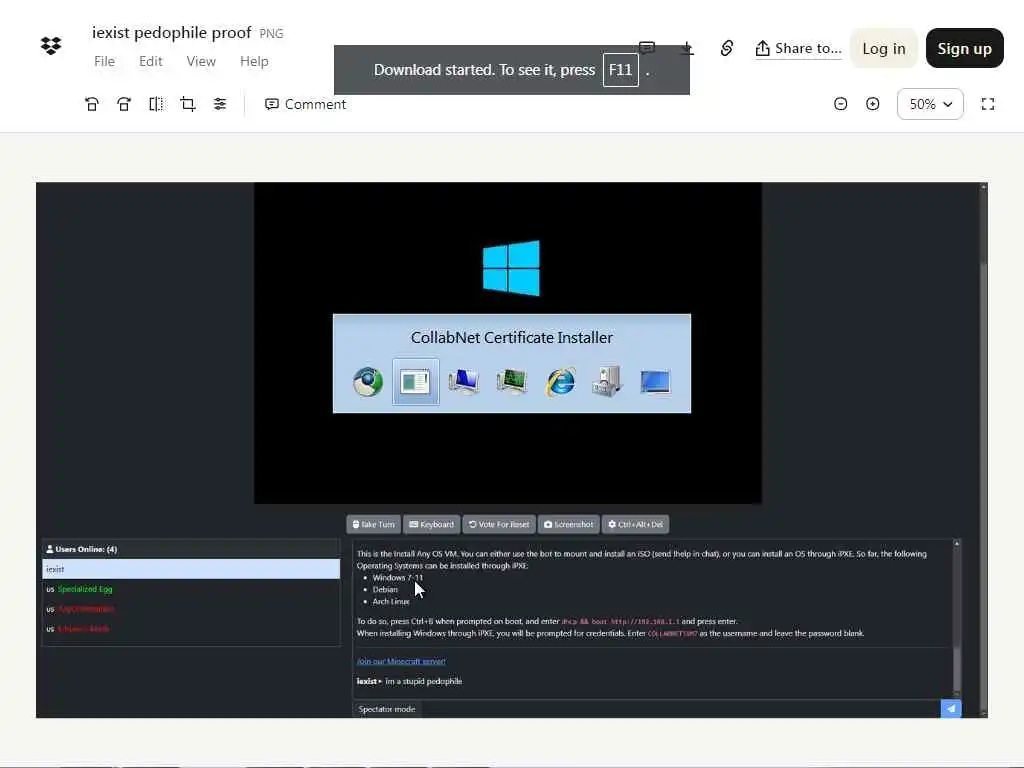
Task: Click Screenshot button in previewed image
Action: (569, 524)
